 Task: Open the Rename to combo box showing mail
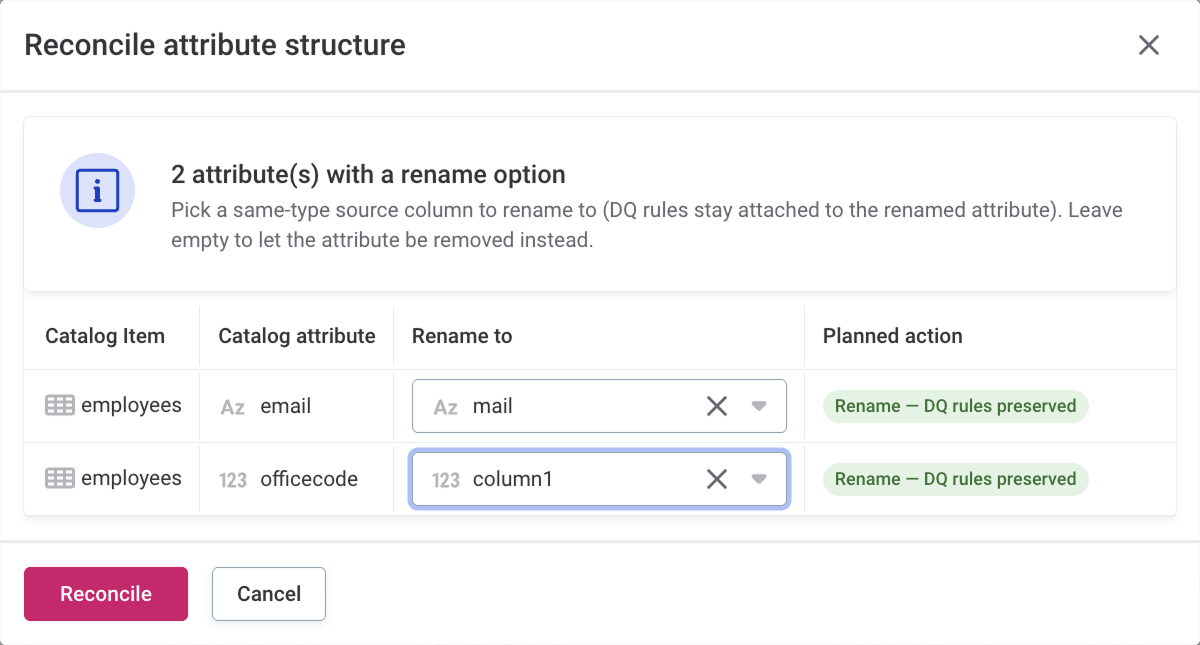(x=599, y=406)
